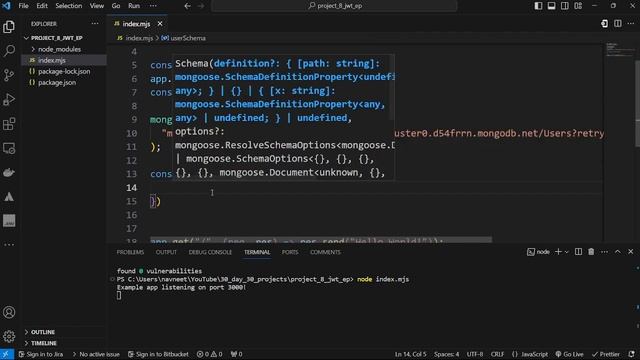Switch to the PROBLEMS panel tab
640x360 pixels.
(130, 252)
